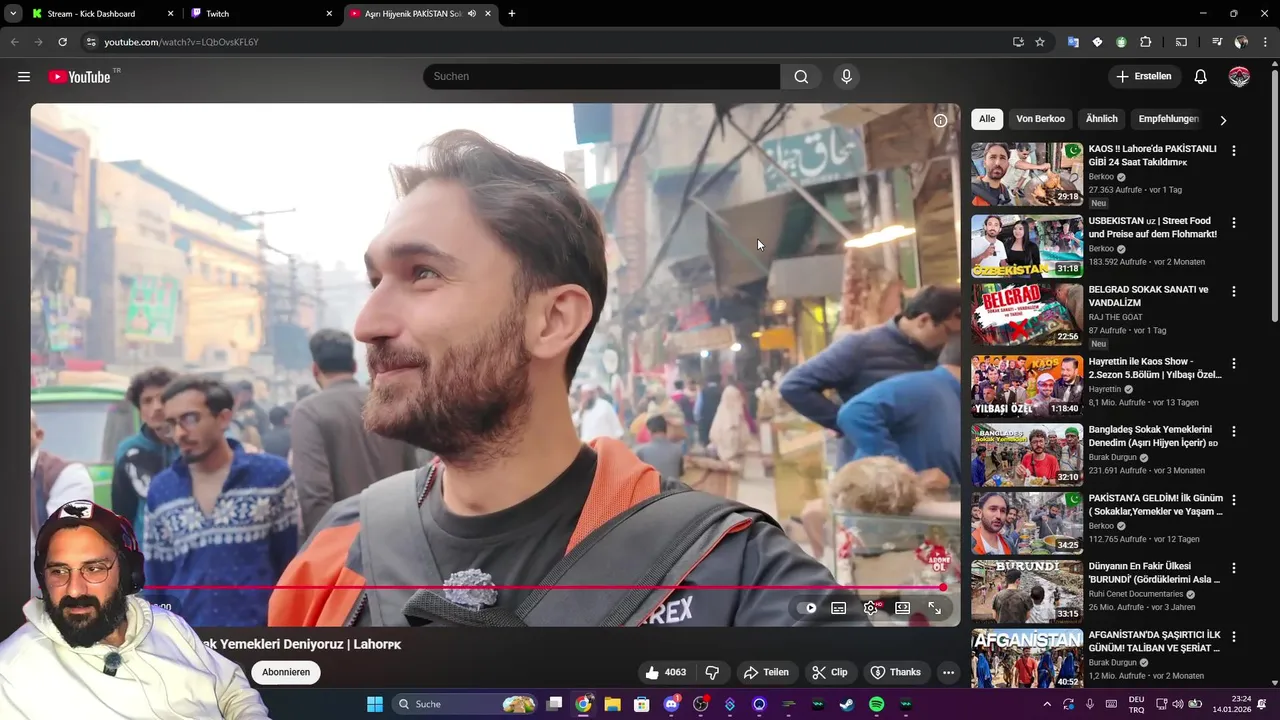
Task: Open KAOS Lahore video thumbnail
Action: coord(1027,174)
